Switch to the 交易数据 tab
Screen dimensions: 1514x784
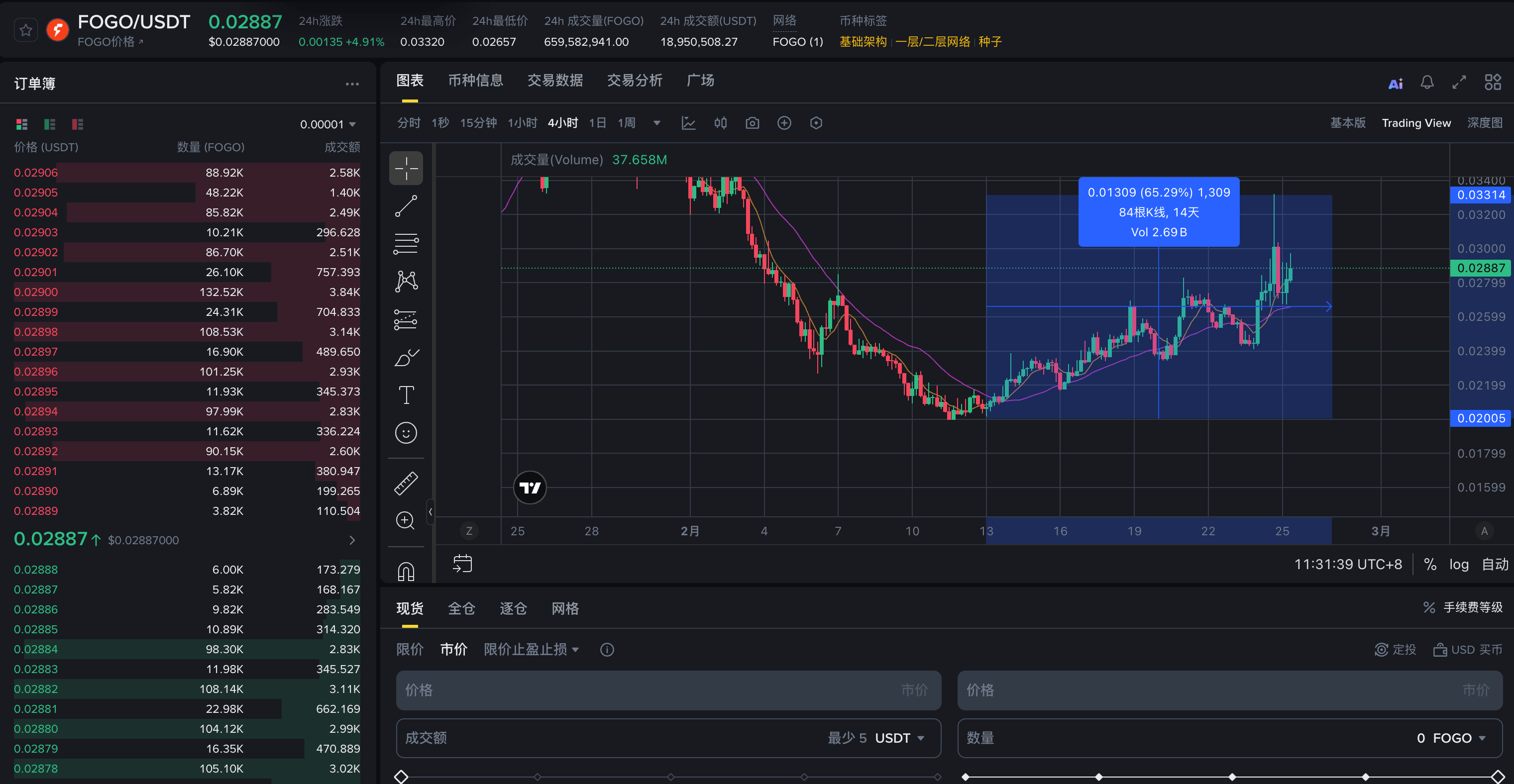[x=555, y=81]
